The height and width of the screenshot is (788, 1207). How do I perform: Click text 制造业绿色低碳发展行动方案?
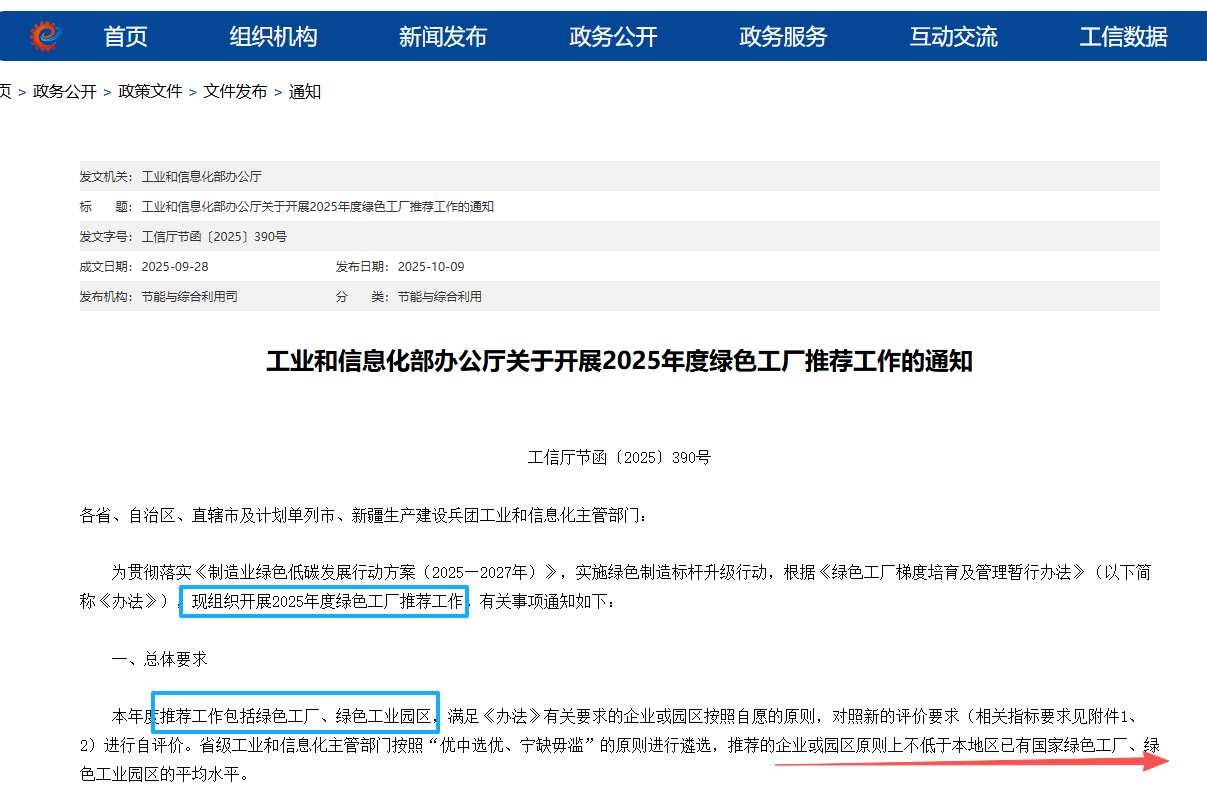pos(314,573)
